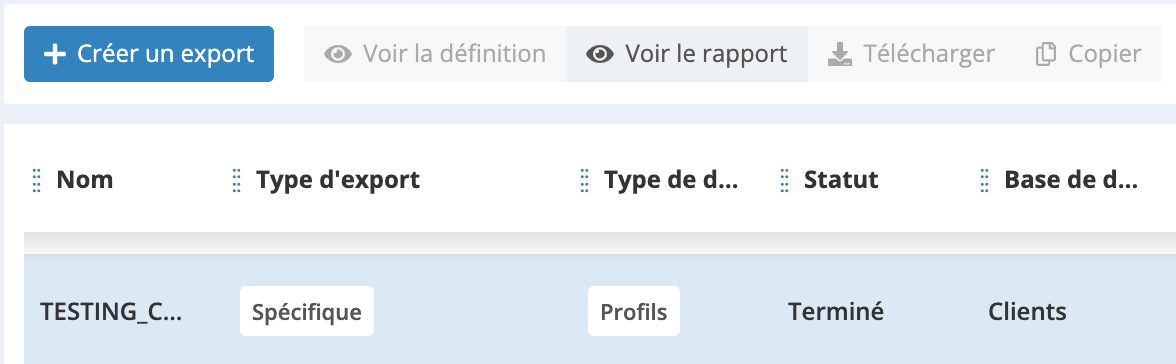Click the Télécharger button label
1176x364 pixels.
point(928,54)
